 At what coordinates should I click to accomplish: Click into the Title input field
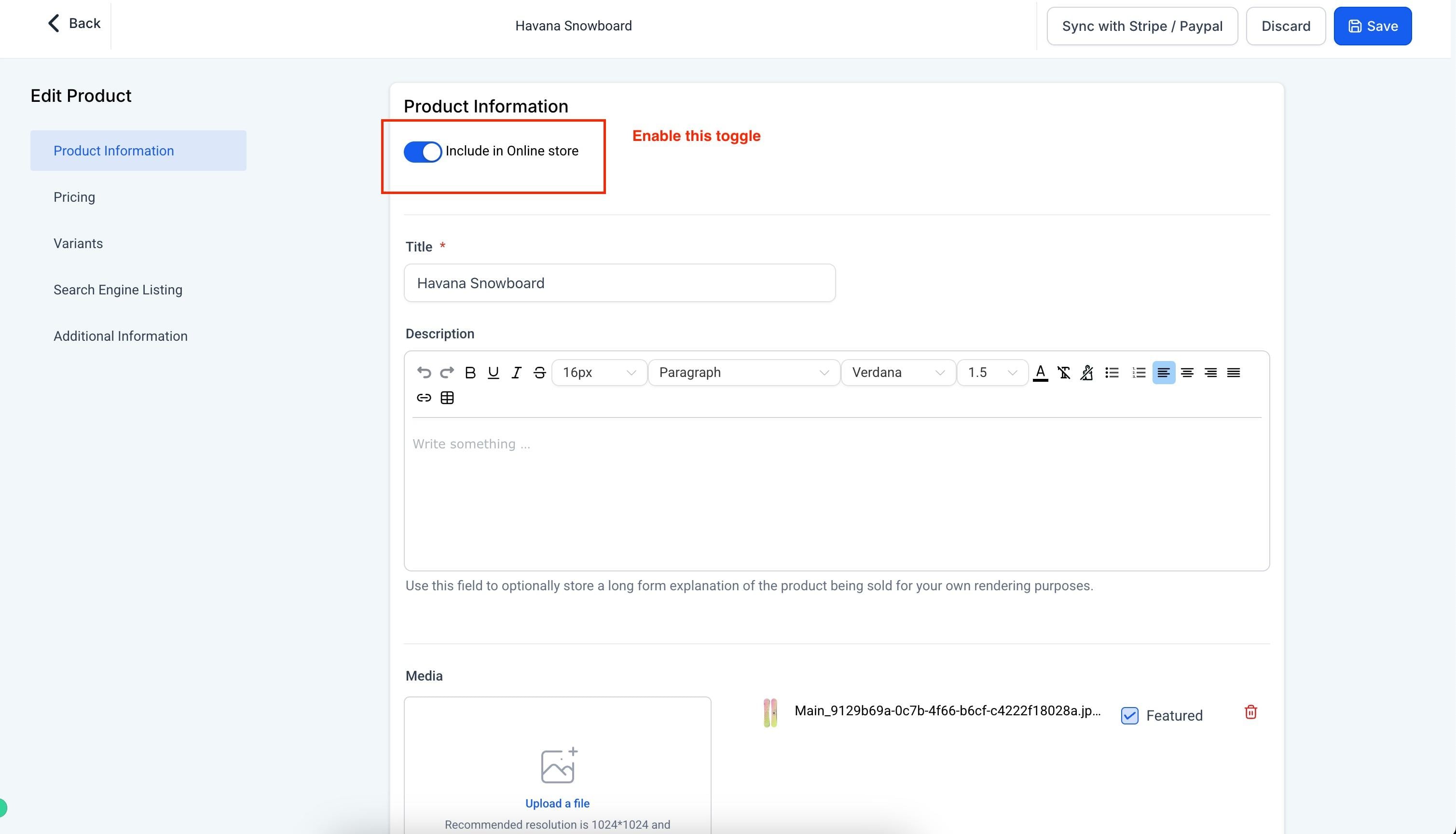[619, 283]
